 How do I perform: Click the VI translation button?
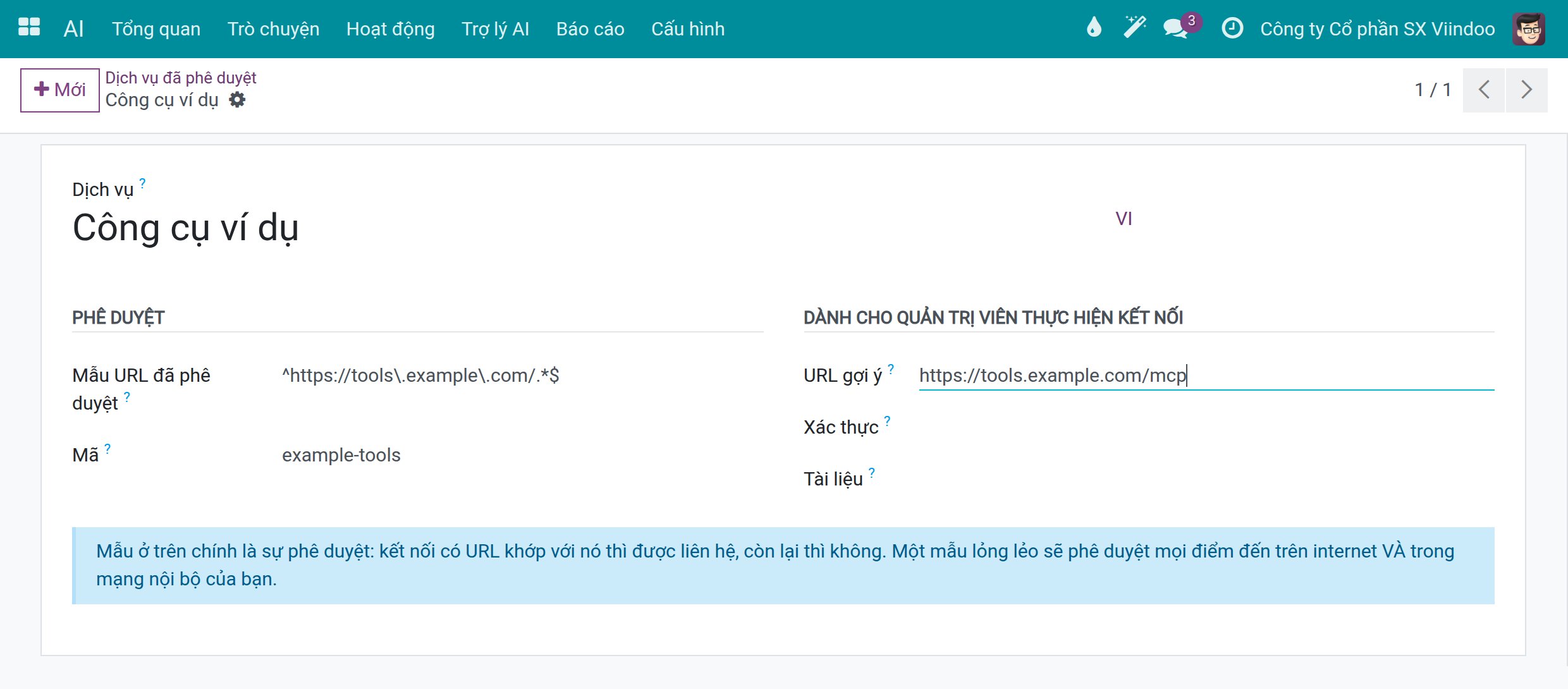coord(1124,219)
